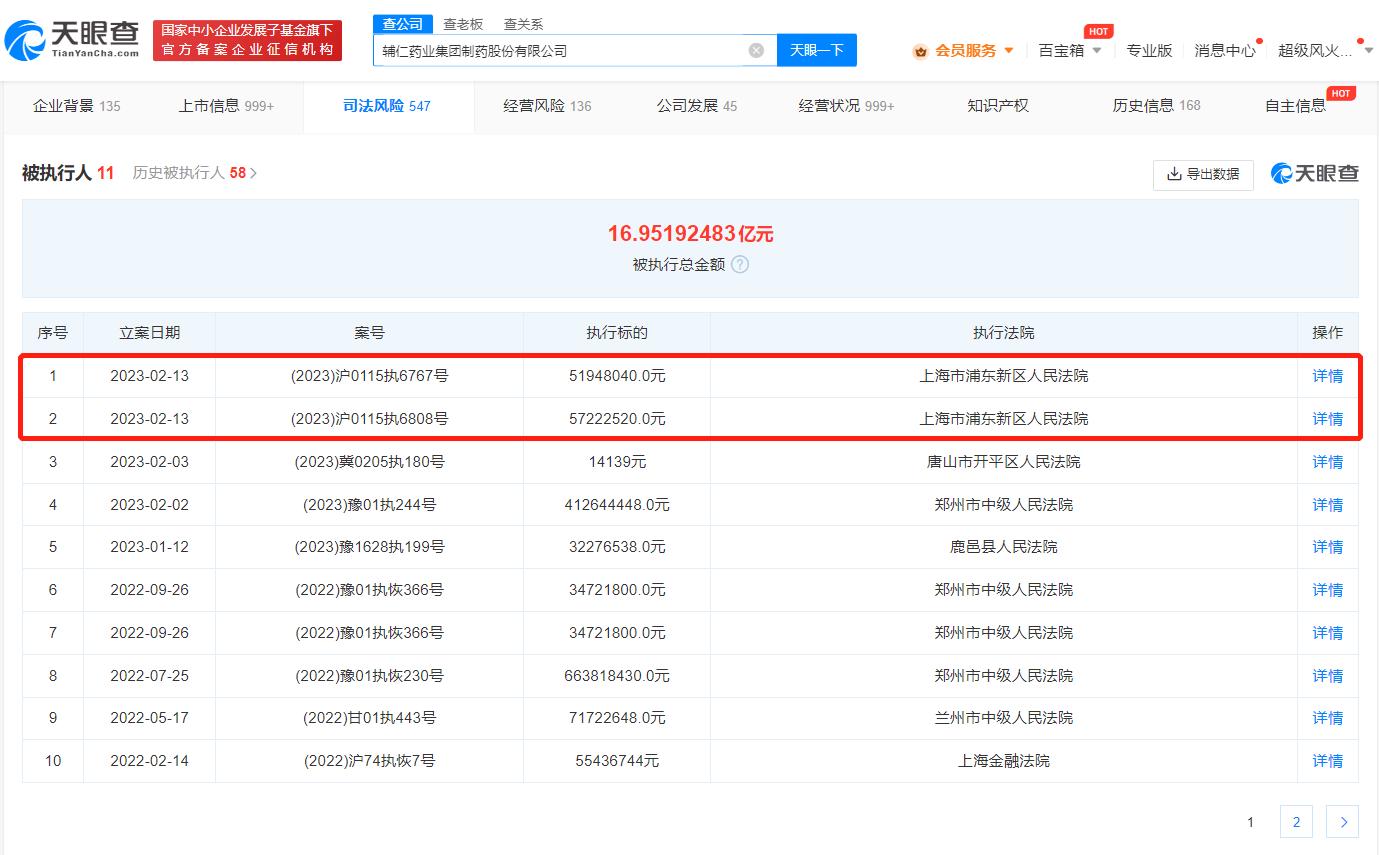The width and height of the screenshot is (1379, 855).
Task: Click page 1 in pagination
Action: pyautogui.click(x=1250, y=822)
